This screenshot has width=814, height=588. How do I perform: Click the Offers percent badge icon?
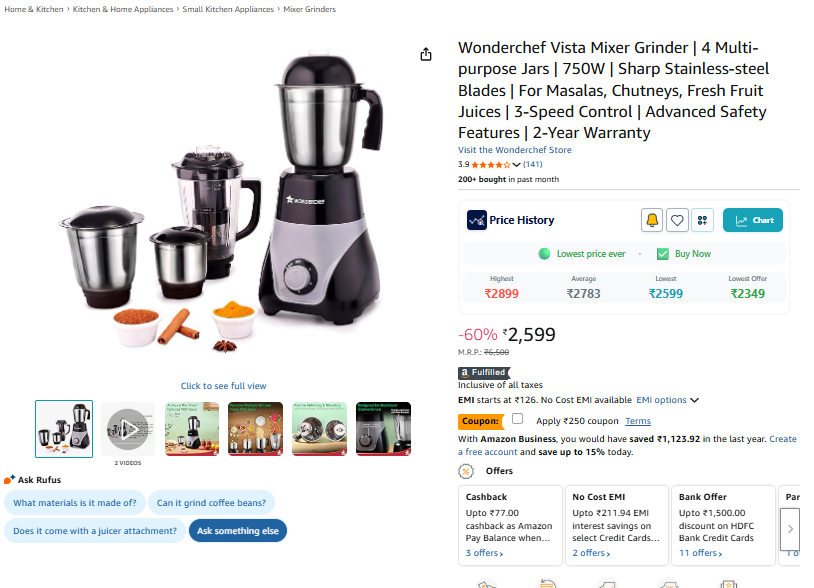(x=466, y=471)
